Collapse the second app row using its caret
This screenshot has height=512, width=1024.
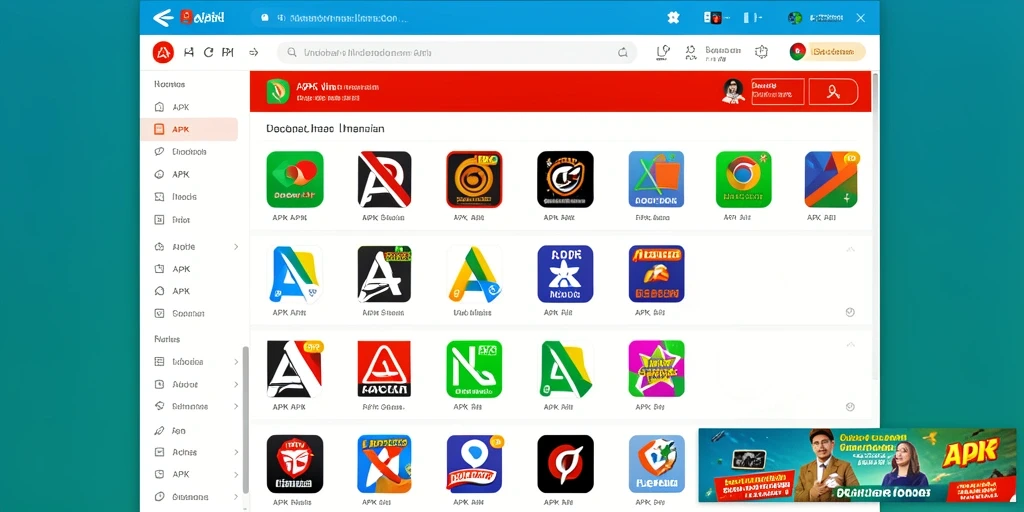point(850,249)
